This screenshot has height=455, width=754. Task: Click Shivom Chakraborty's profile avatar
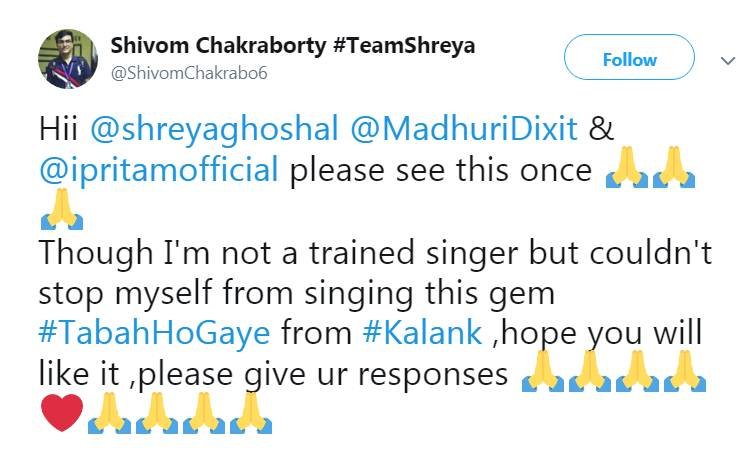(x=67, y=59)
